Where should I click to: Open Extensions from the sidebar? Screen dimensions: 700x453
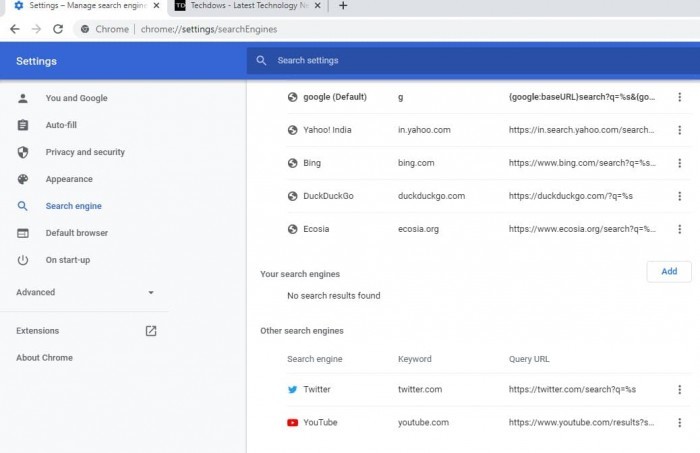[38, 331]
